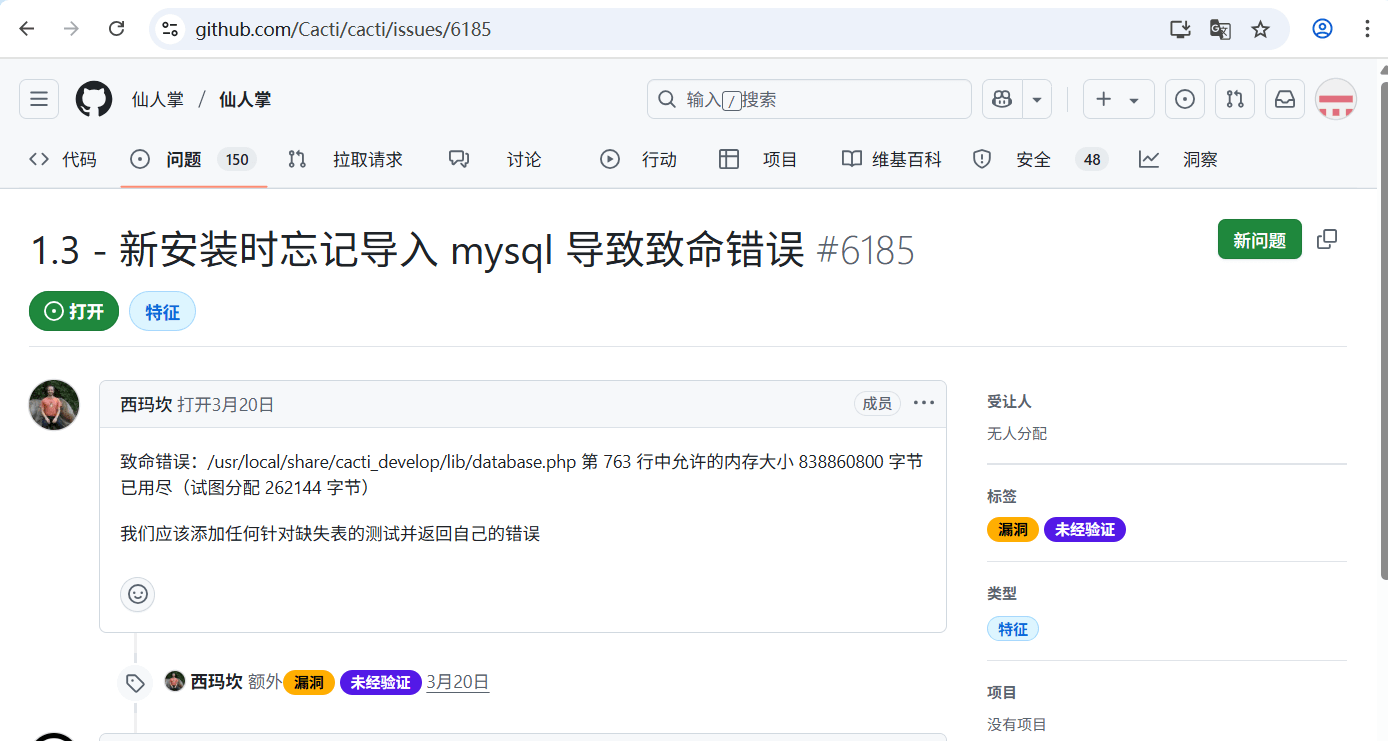The height and width of the screenshot is (741, 1388).
Task: Switch to the 安全 tab
Action: click(x=1040, y=159)
